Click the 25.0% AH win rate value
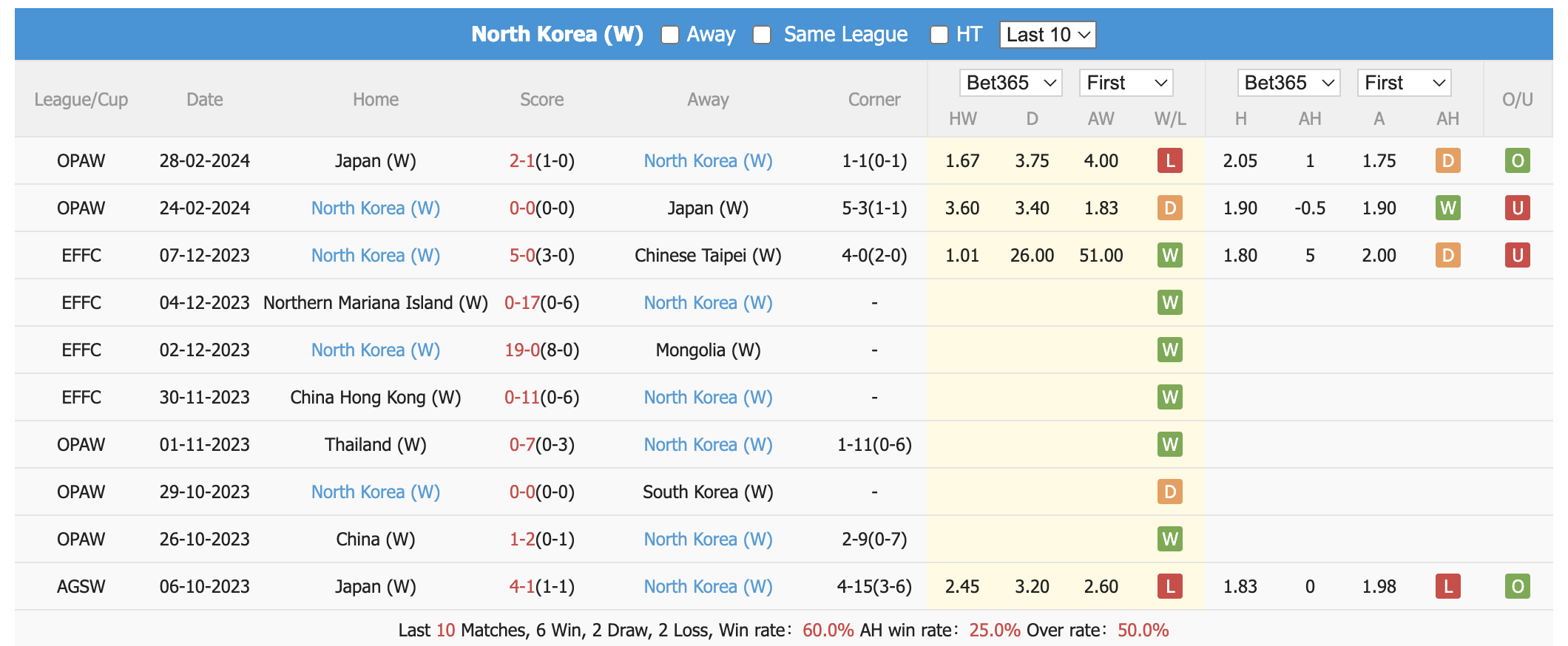This screenshot has width=1568, height=646. point(995,630)
